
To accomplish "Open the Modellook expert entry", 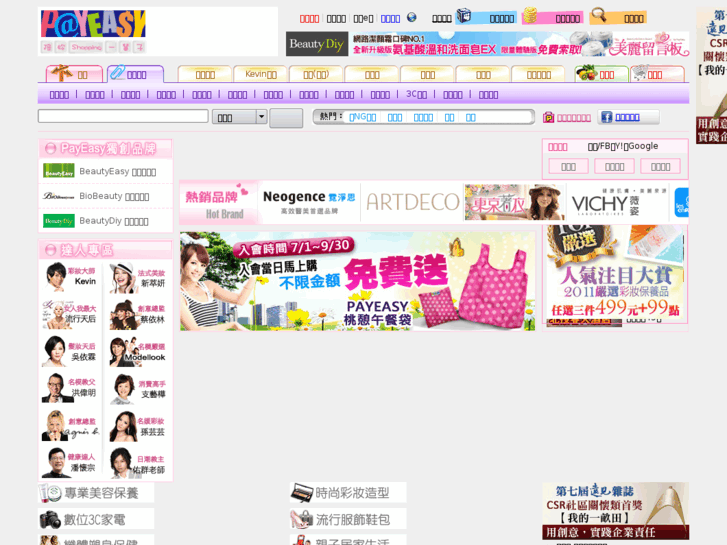I will pyautogui.click(x=138, y=351).
